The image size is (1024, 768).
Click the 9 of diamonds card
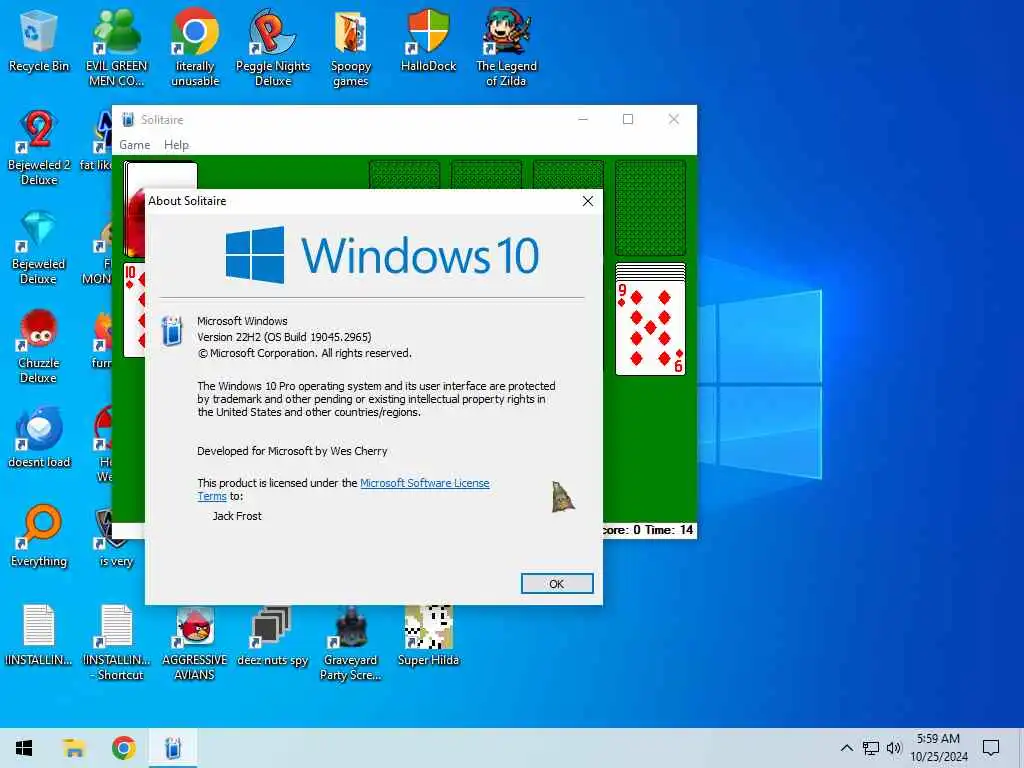(x=650, y=326)
